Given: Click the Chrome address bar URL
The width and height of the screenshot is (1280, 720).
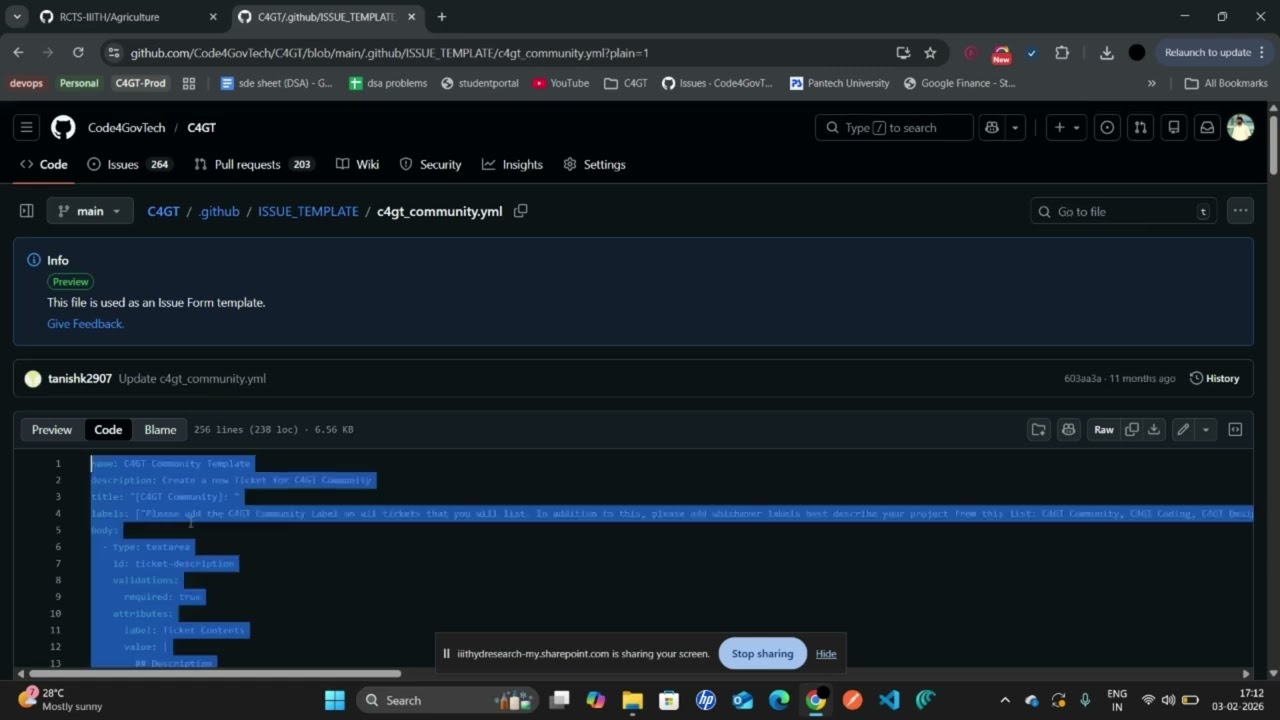Looking at the screenshot, I should 390,53.
